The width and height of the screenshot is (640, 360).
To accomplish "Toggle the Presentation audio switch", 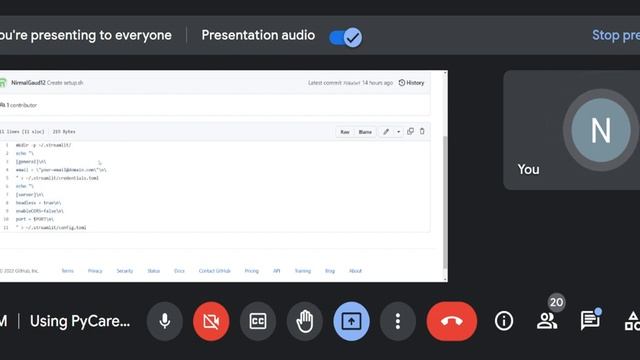I will 345,38.
